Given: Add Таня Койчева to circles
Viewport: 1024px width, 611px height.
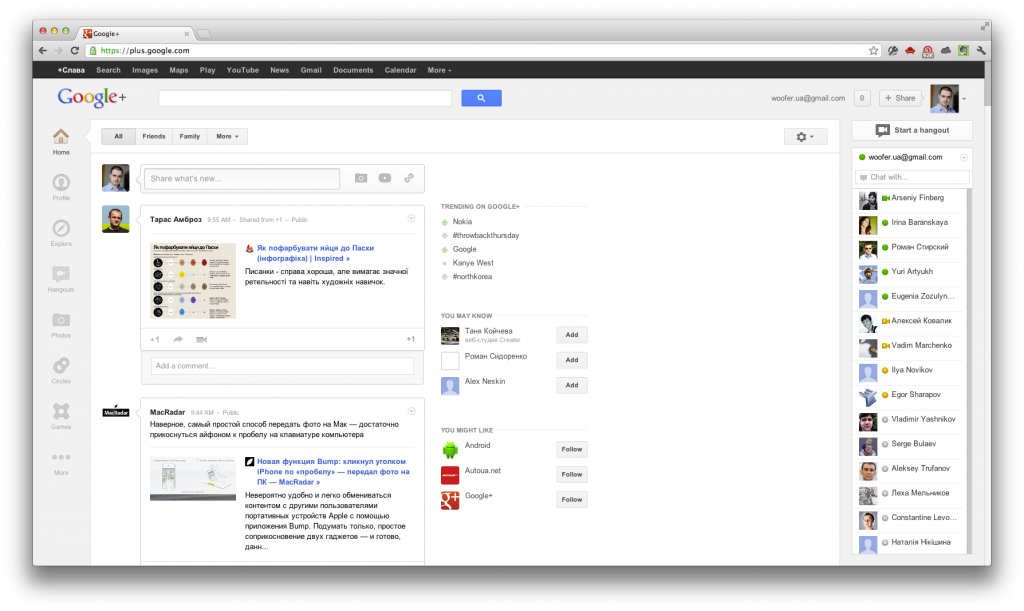Looking at the screenshot, I should [571, 335].
